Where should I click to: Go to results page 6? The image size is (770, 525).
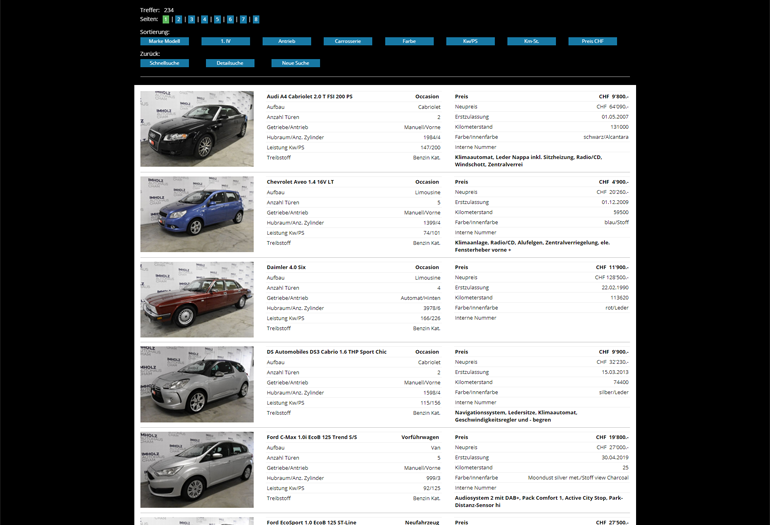pos(230,19)
